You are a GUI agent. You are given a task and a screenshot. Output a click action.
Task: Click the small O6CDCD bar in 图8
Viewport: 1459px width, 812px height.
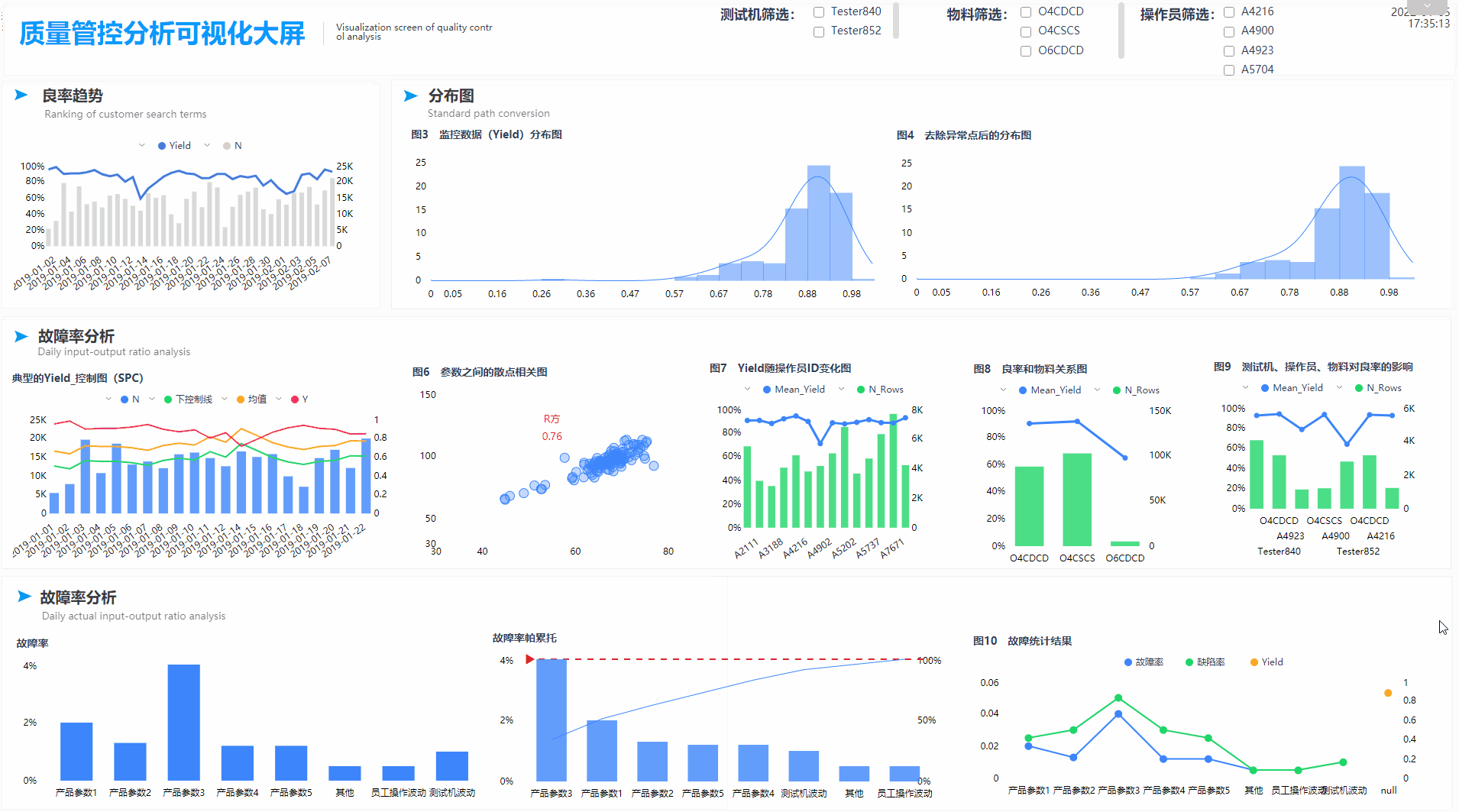(1125, 543)
